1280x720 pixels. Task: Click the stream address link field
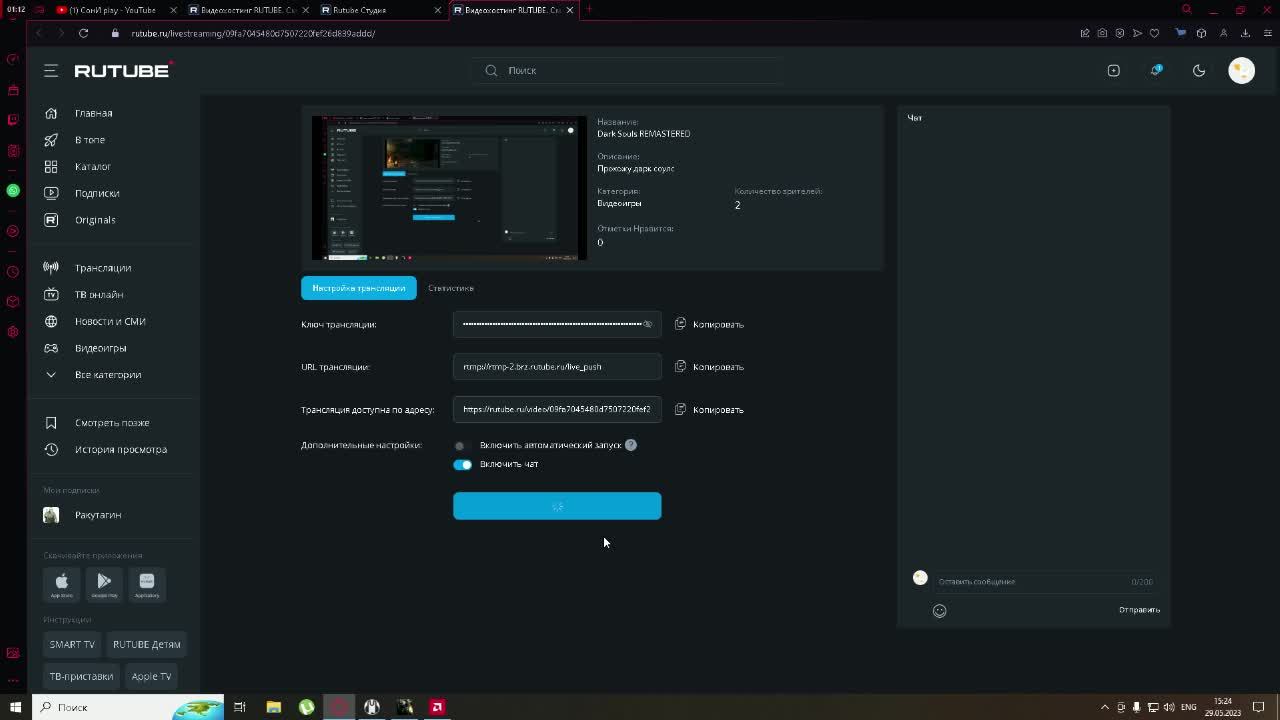tap(557, 409)
